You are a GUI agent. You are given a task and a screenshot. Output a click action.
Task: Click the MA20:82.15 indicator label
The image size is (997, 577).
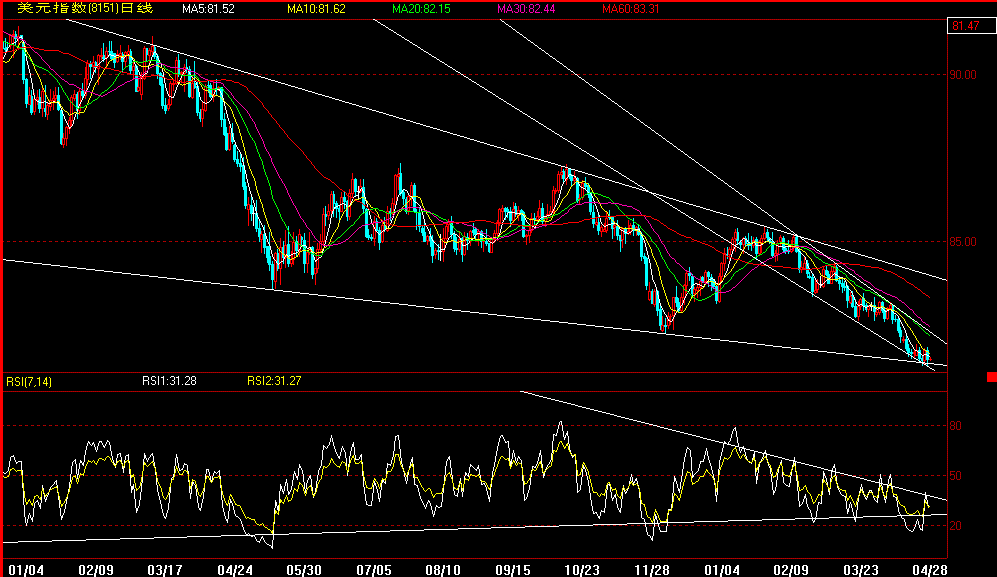click(x=424, y=9)
